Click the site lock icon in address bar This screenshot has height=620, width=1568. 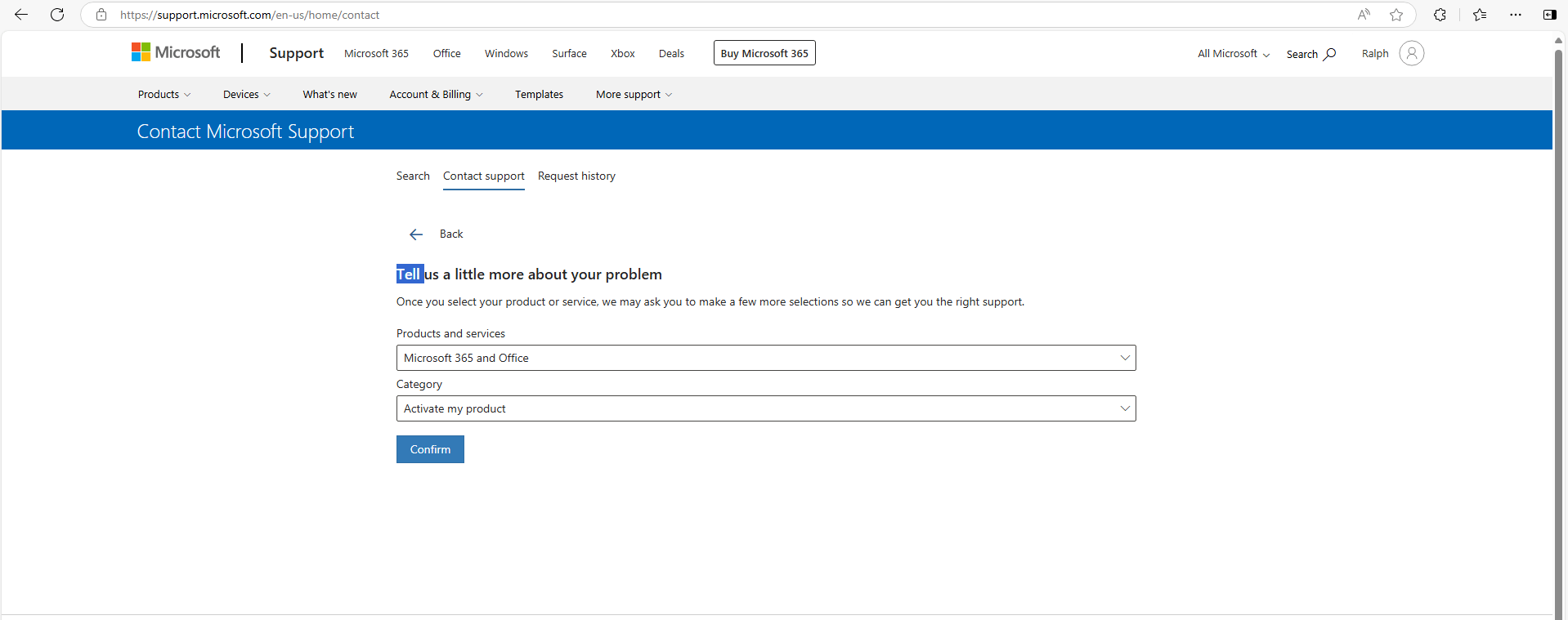click(101, 15)
